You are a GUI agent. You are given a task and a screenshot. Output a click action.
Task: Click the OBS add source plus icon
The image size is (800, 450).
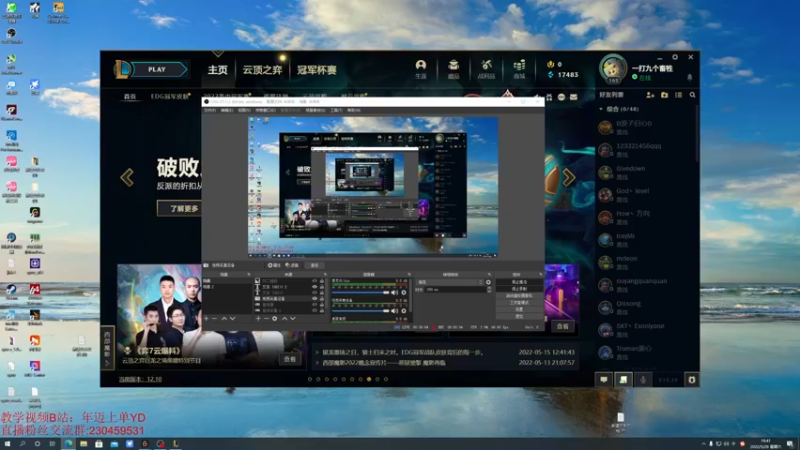click(x=259, y=318)
